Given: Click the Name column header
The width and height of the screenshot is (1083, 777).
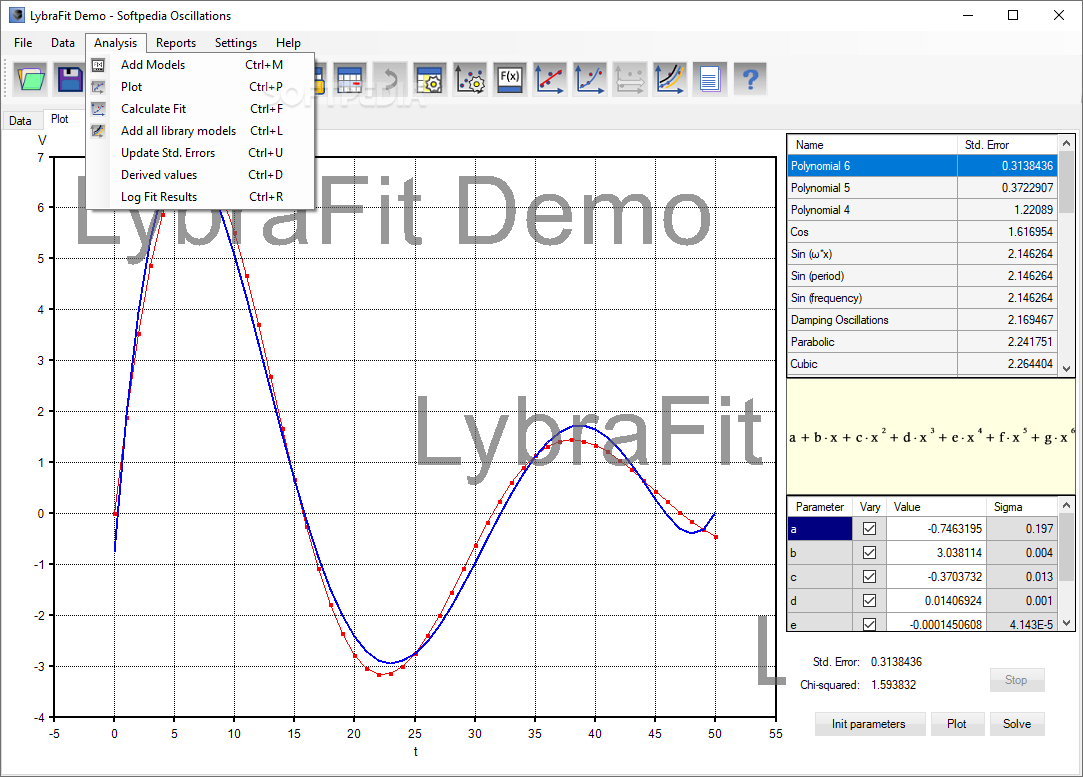Looking at the screenshot, I should 872,145.
